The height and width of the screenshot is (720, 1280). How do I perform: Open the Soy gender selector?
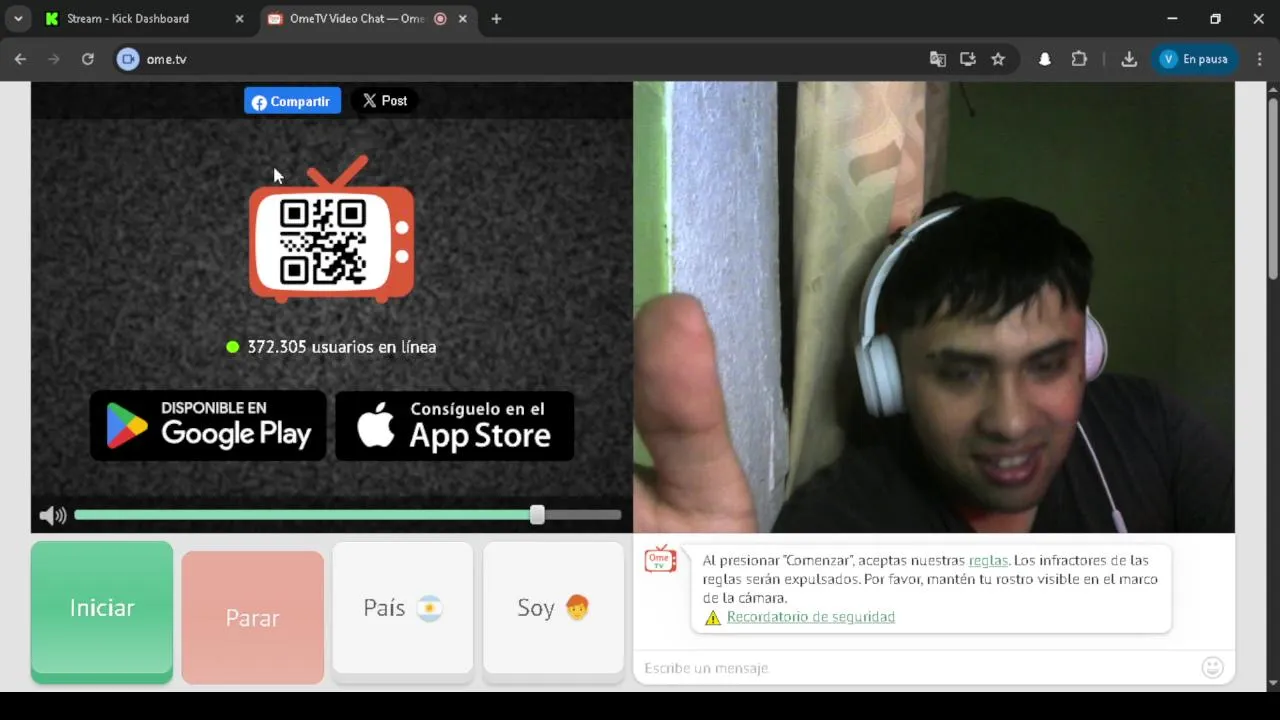(553, 611)
